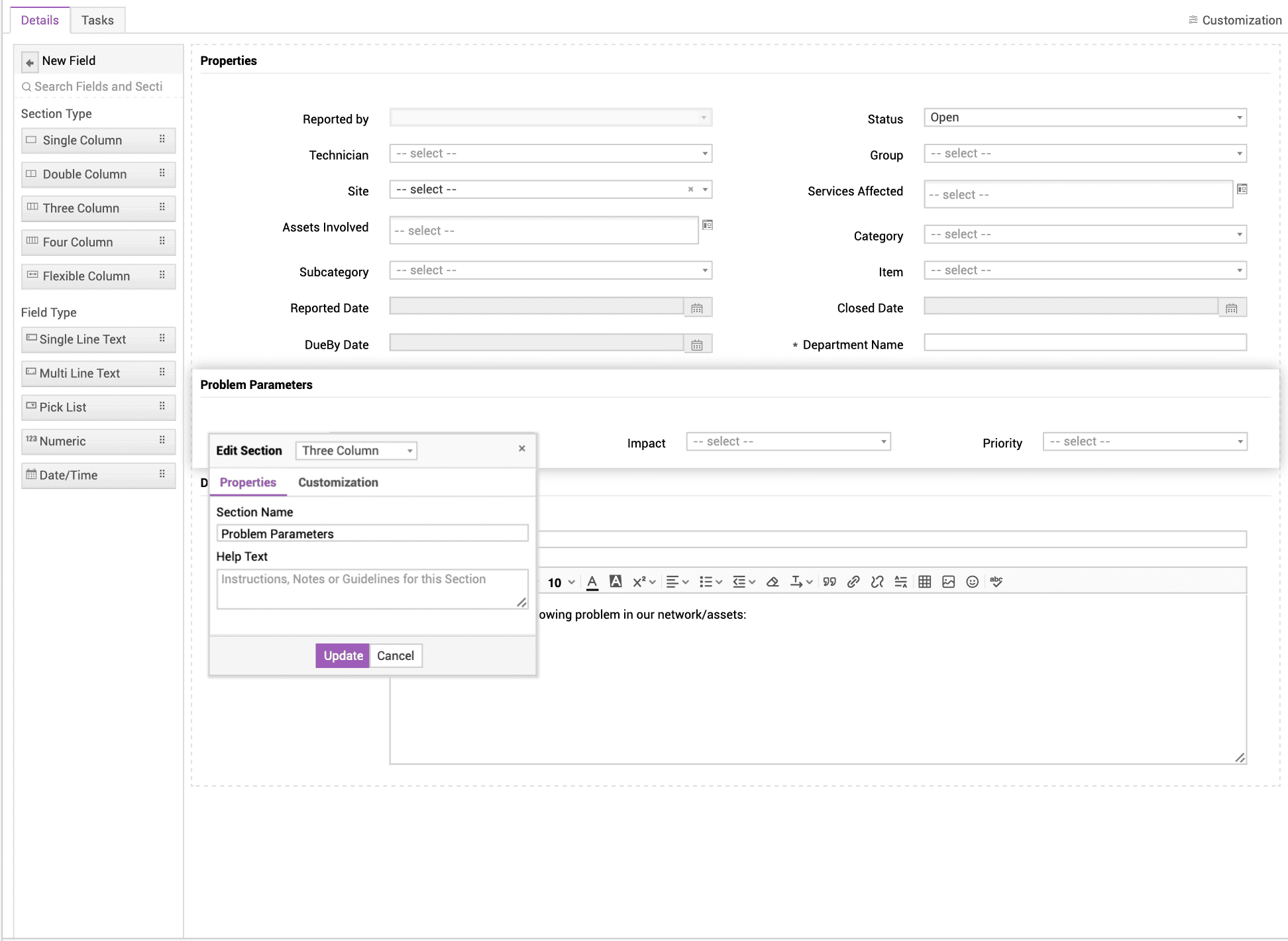Open the font color picker
The height and width of the screenshot is (941, 1288).
592,582
